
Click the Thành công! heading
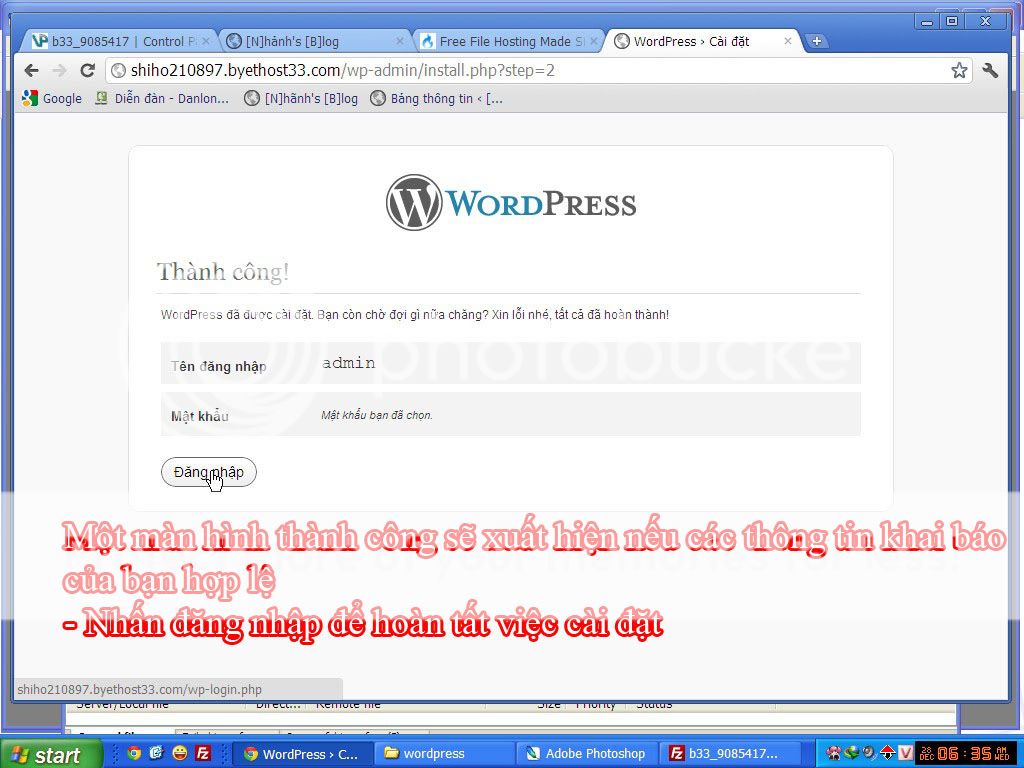223,272
